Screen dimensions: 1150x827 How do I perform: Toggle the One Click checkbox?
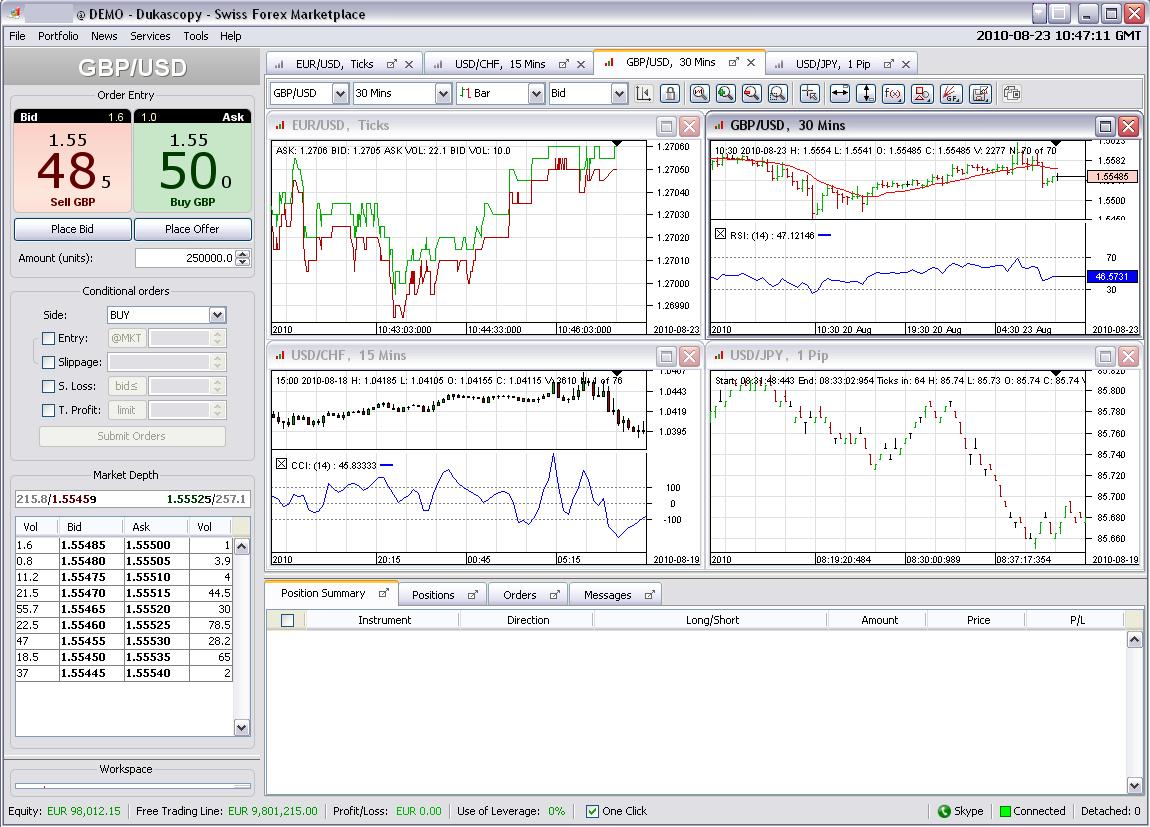[593, 811]
